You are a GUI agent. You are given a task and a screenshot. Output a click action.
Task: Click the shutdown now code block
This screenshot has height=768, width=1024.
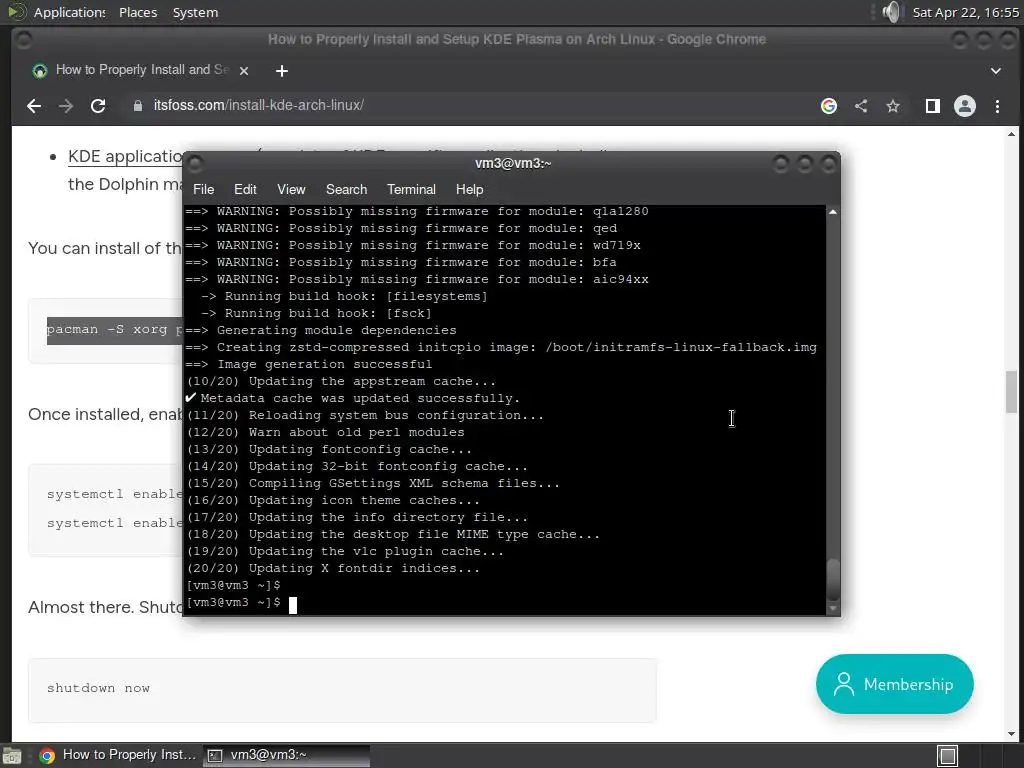342,690
